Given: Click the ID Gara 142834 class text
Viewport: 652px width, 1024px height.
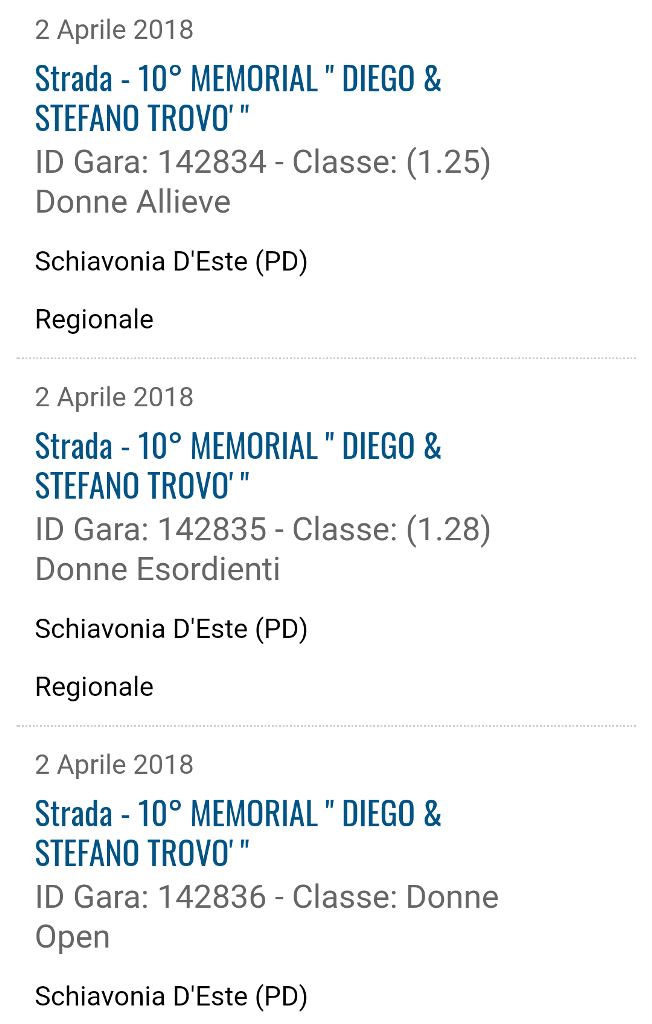Looking at the screenshot, I should tap(263, 182).
